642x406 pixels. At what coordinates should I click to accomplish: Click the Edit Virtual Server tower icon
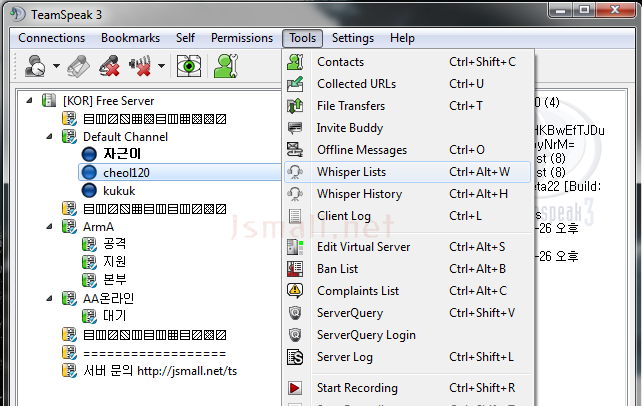click(x=295, y=247)
